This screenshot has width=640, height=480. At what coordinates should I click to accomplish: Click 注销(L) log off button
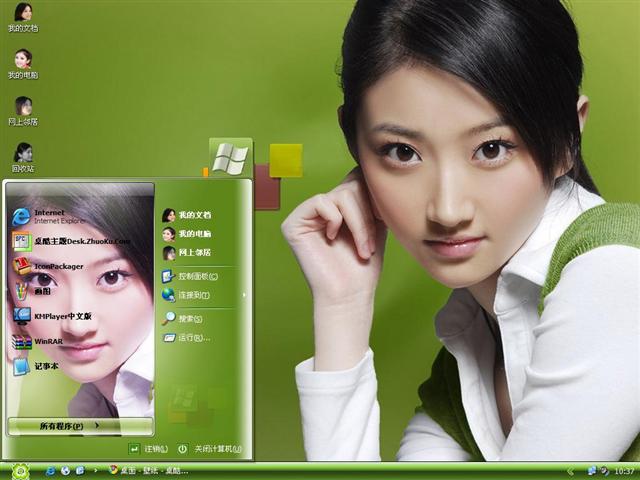pos(148,449)
